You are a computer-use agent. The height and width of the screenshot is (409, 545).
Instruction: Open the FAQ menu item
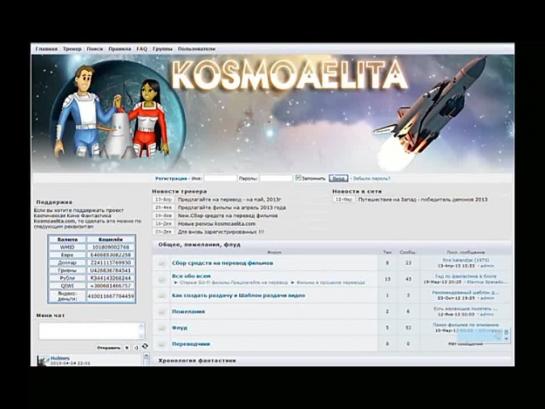point(142,49)
